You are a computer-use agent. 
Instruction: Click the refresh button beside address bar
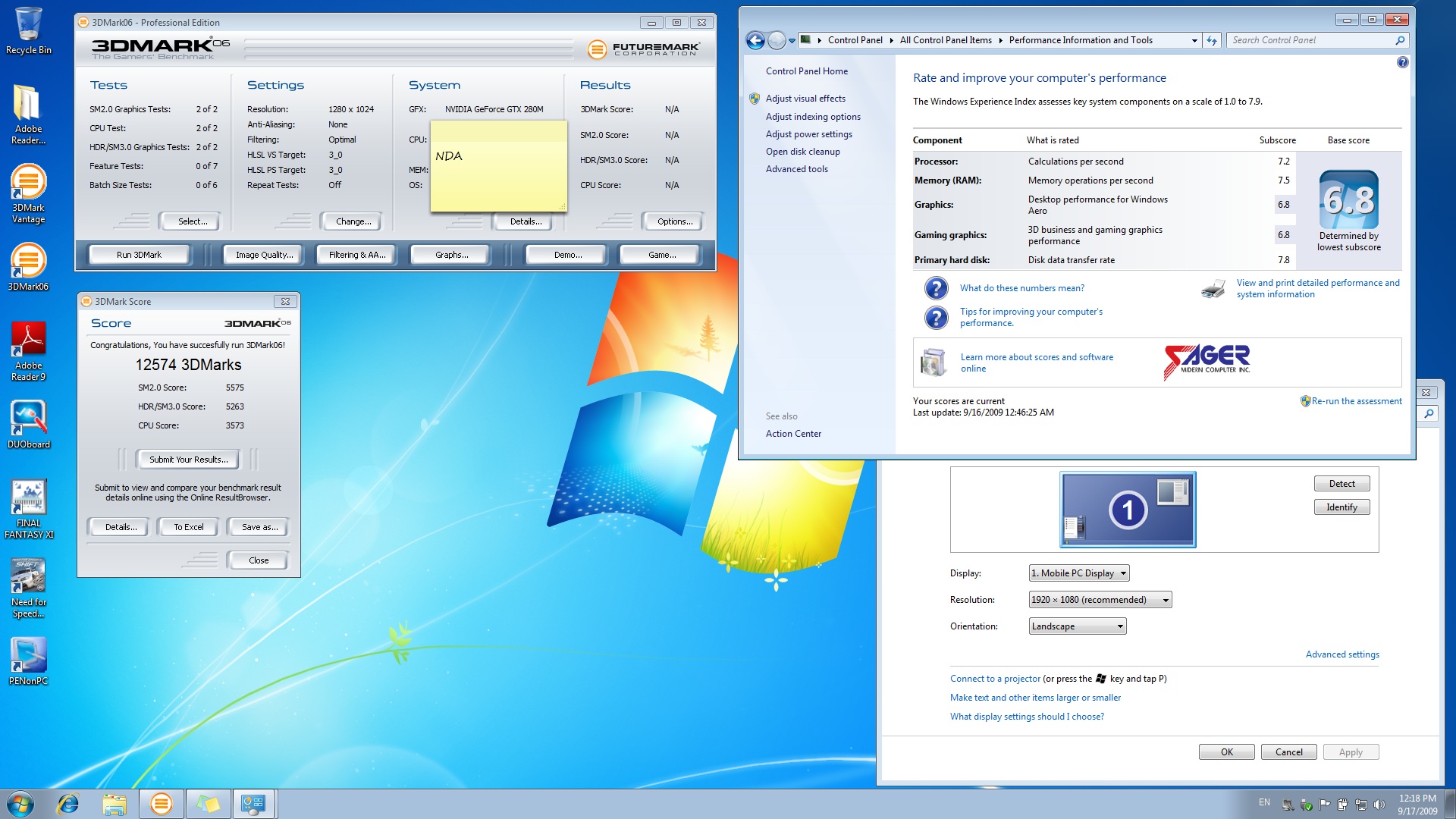coord(1212,40)
